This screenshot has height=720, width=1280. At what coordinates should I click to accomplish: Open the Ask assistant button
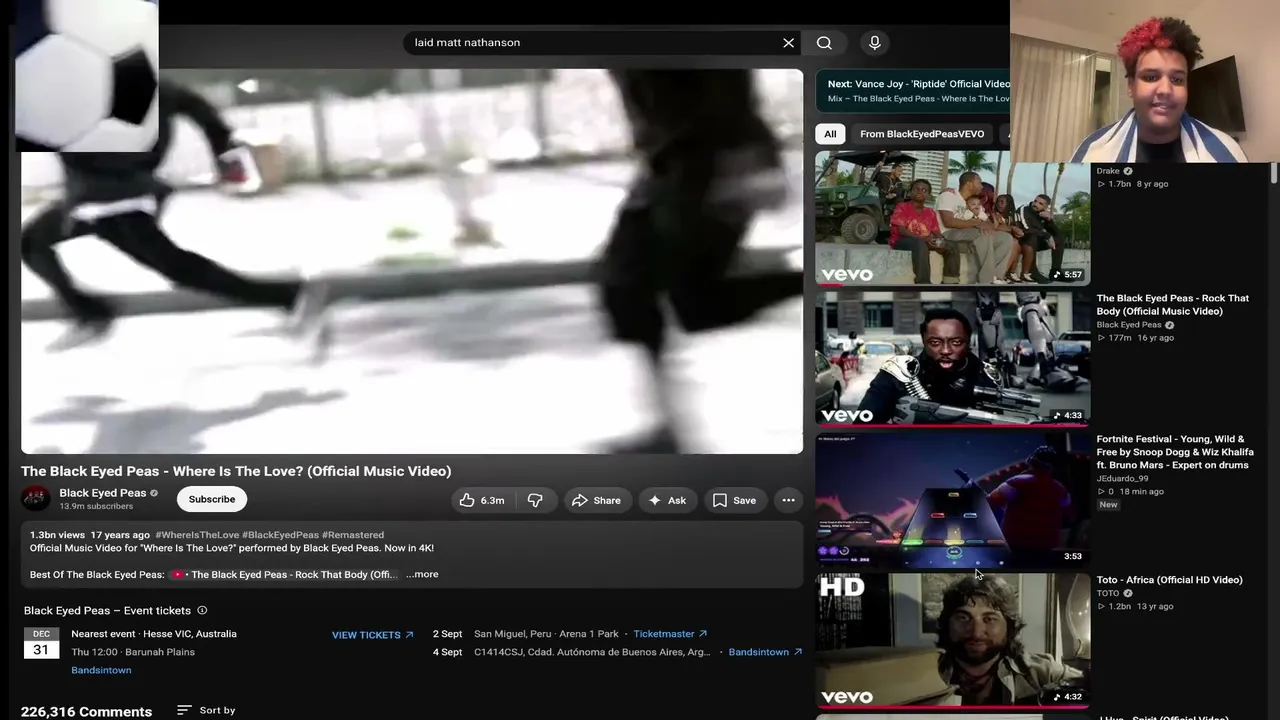tap(667, 500)
